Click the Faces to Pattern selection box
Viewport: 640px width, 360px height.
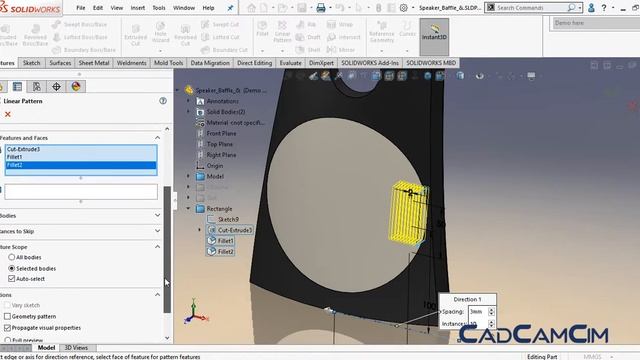pos(81,191)
